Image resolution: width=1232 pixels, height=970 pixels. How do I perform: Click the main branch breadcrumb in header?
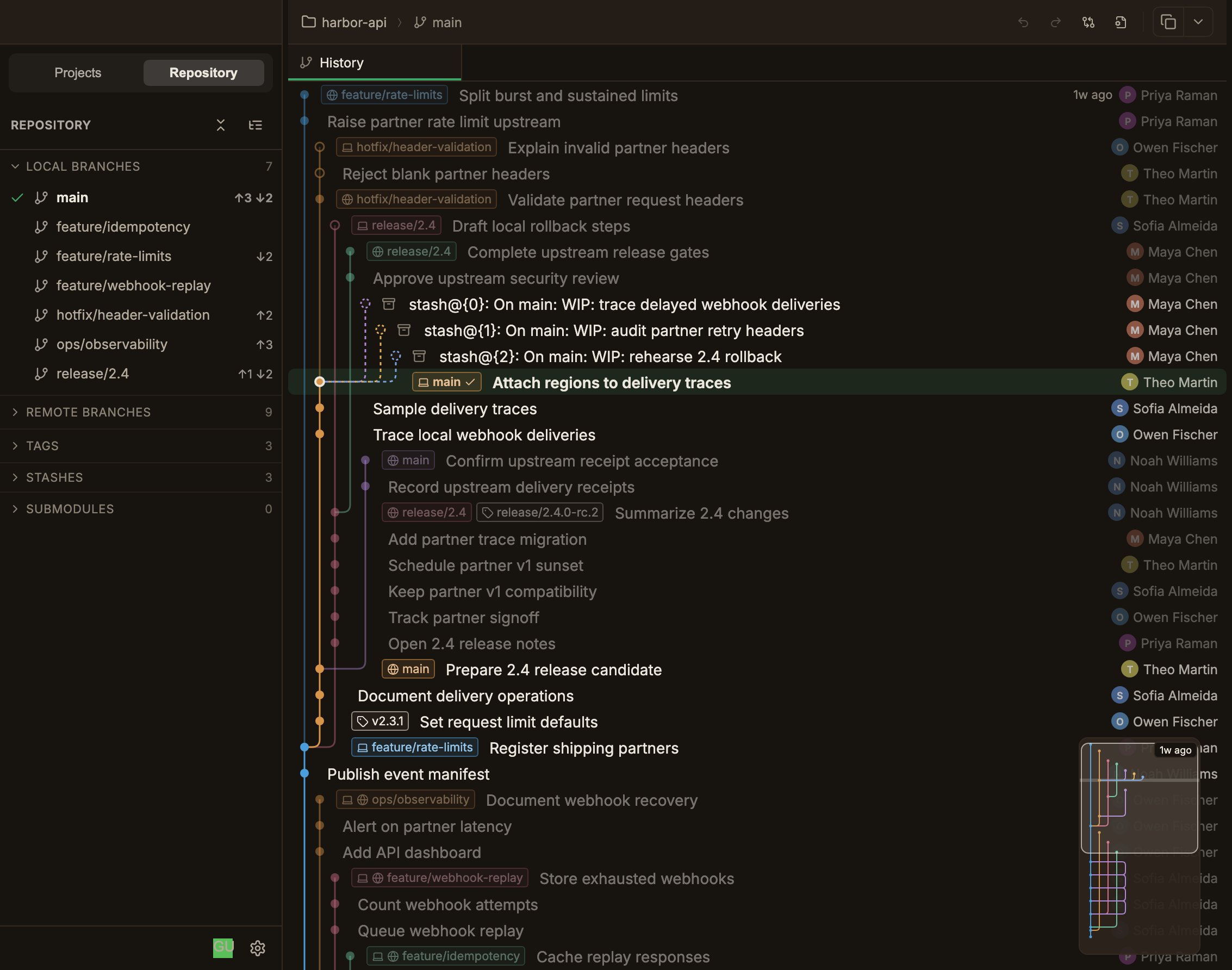click(438, 22)
